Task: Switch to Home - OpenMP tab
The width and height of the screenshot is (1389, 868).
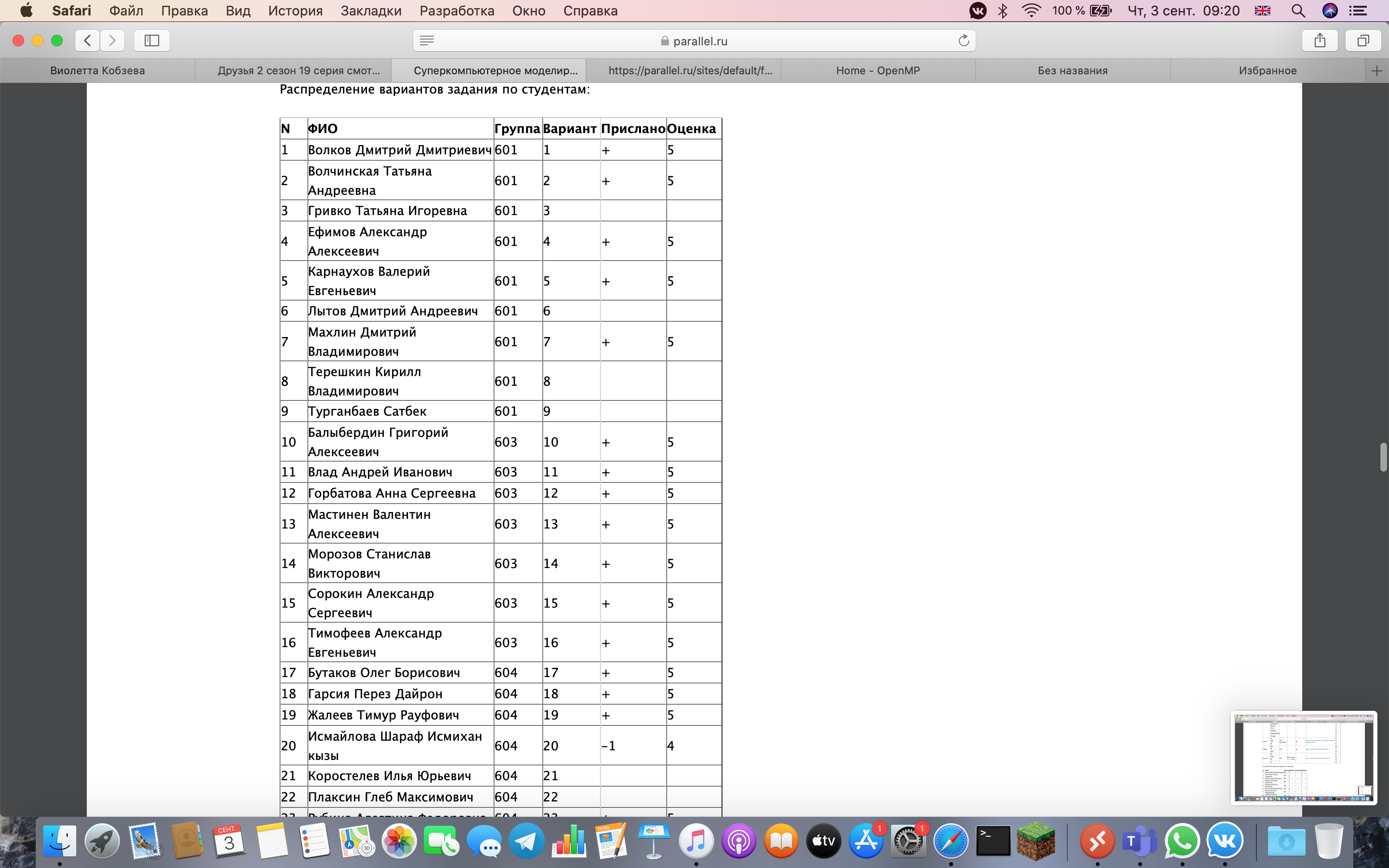Action: pyautogui.click(x=878, y=70)
